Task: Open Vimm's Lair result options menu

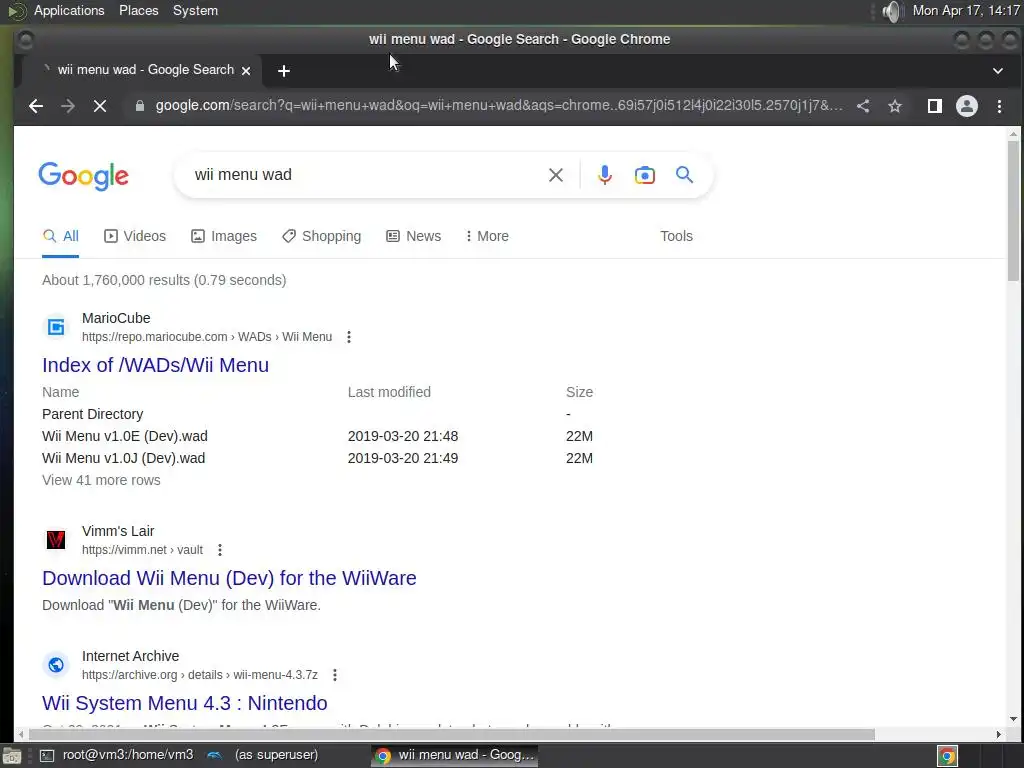Action: coord(220,550)
